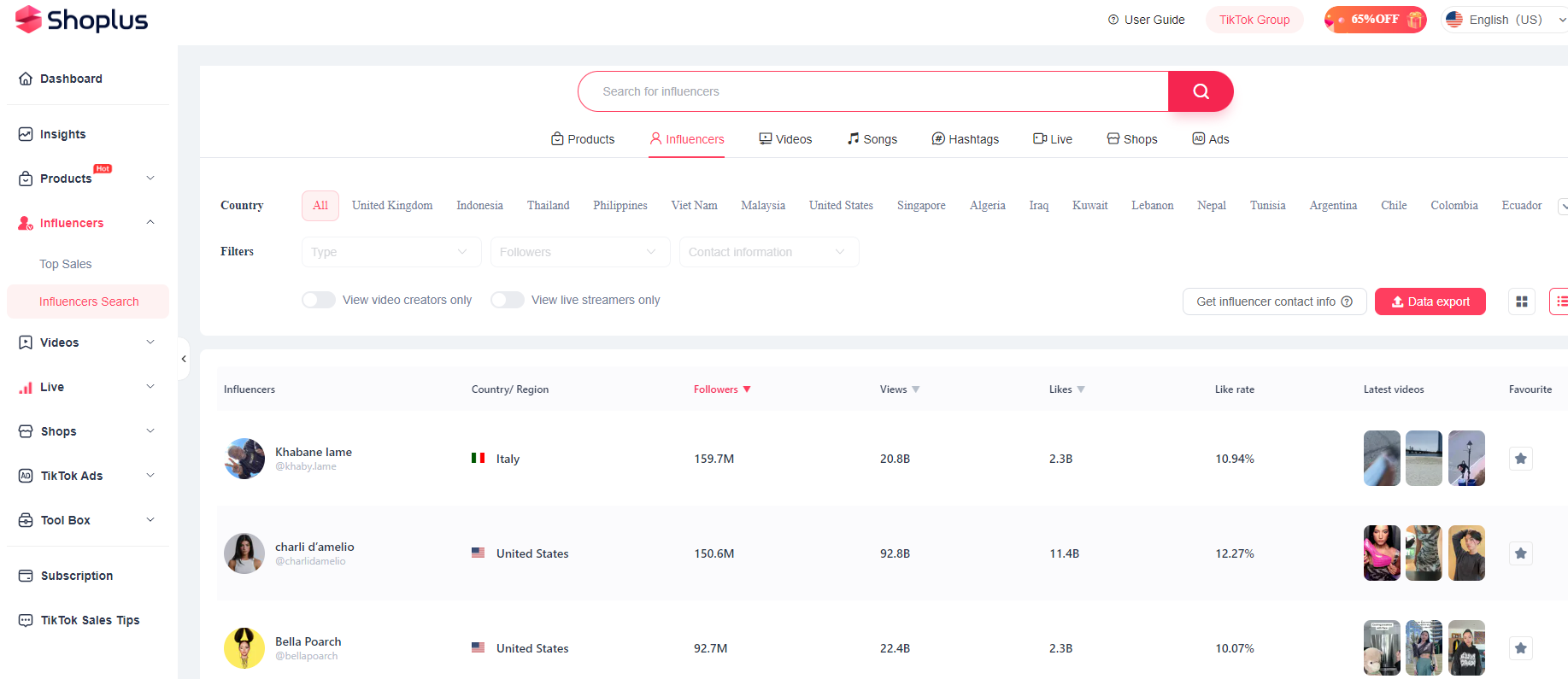Viewport: 1568px width, 679px height.
Task: Open the 65% OFF gift promo
Action: 1375,20
